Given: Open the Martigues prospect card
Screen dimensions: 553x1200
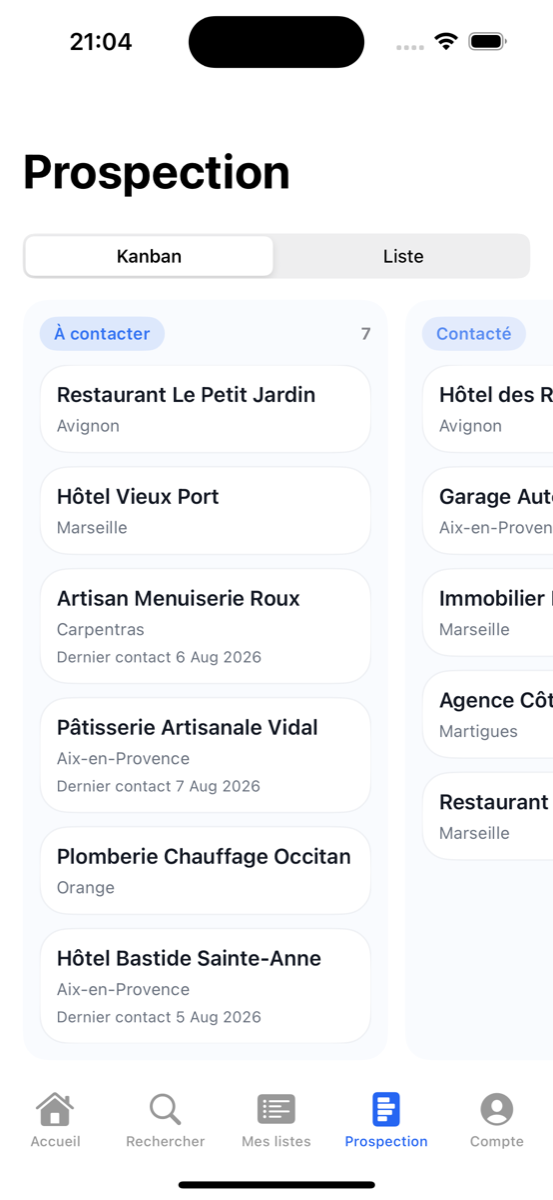Looking at the screenshot, I should coord(488,715).
